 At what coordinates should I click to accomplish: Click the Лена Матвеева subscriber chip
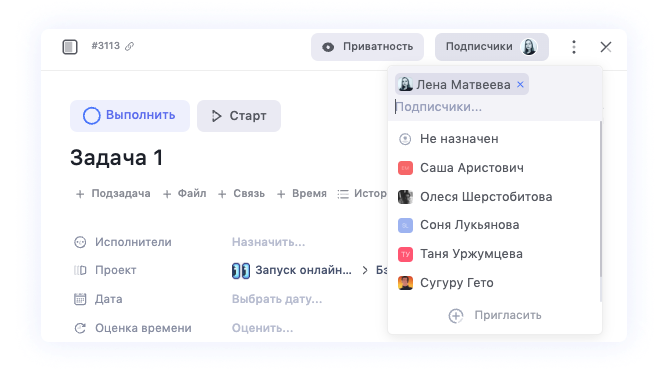[462, 84]
